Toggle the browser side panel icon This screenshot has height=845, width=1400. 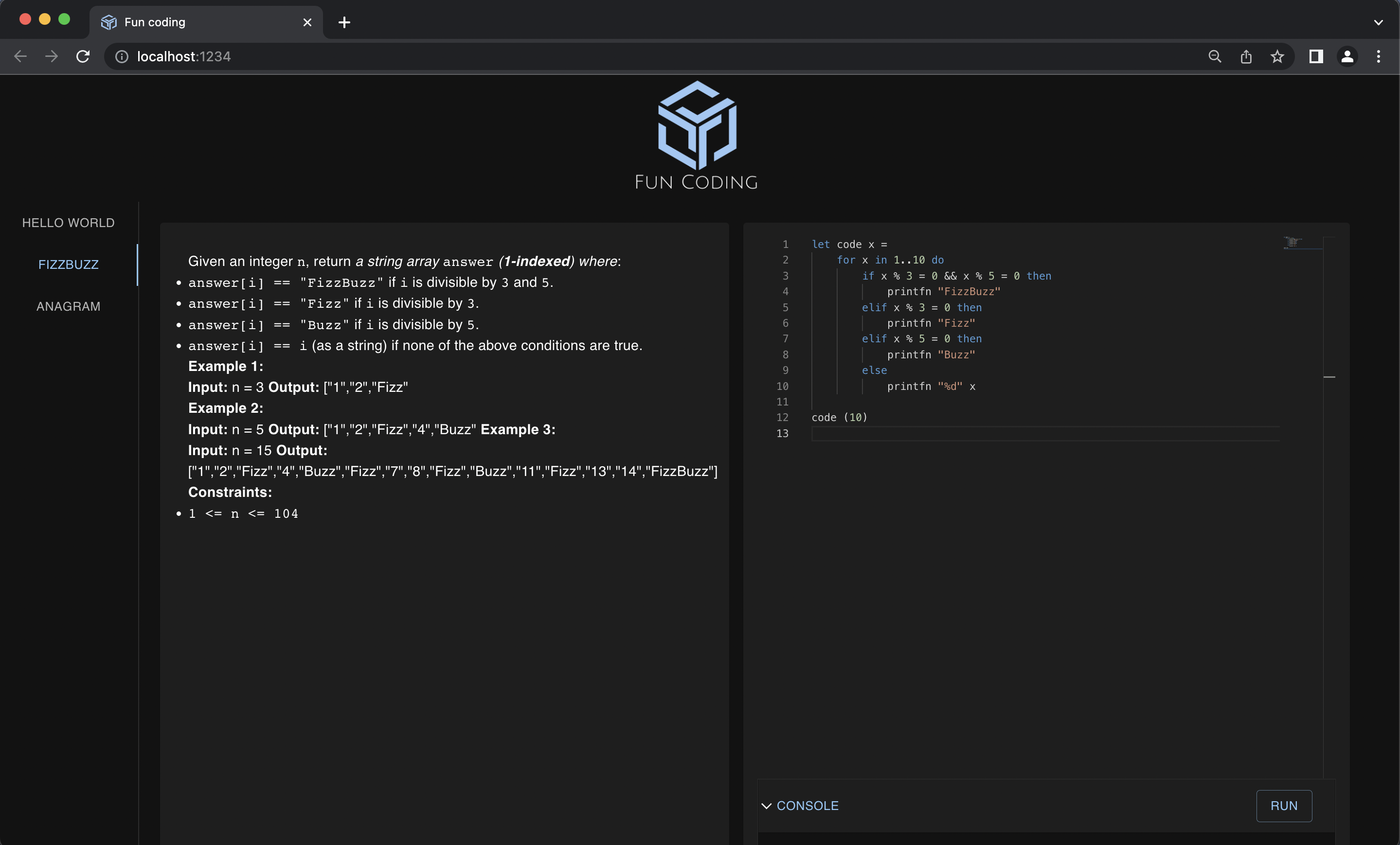1316,56
